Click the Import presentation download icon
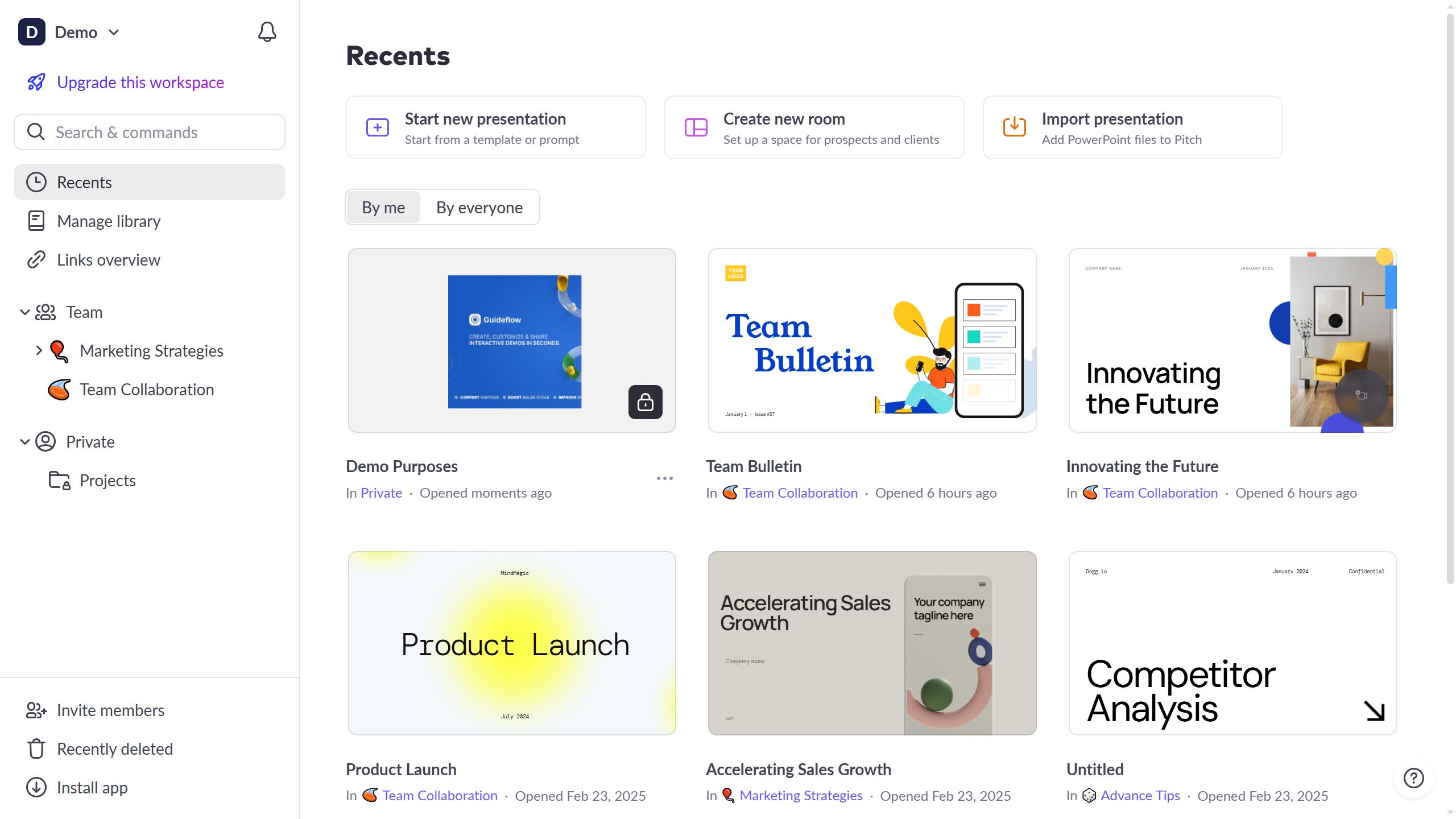Viewport: 1456px width, 819px height. coord(1014,127)
